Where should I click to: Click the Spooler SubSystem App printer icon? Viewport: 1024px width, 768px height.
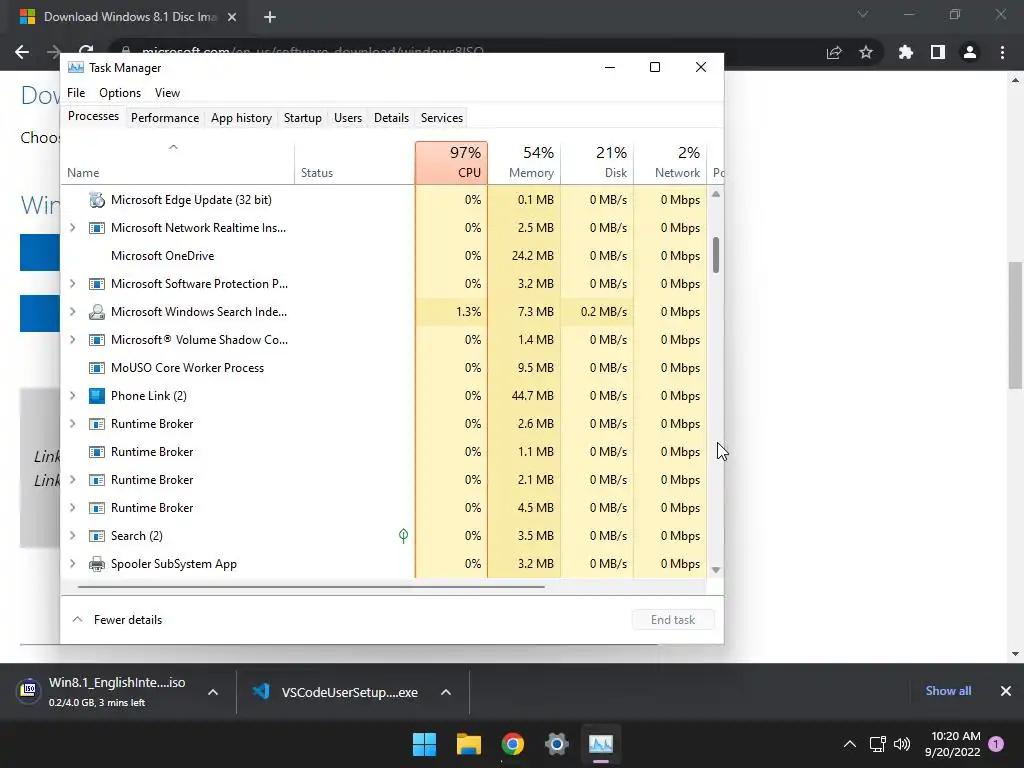pos(97,564)
